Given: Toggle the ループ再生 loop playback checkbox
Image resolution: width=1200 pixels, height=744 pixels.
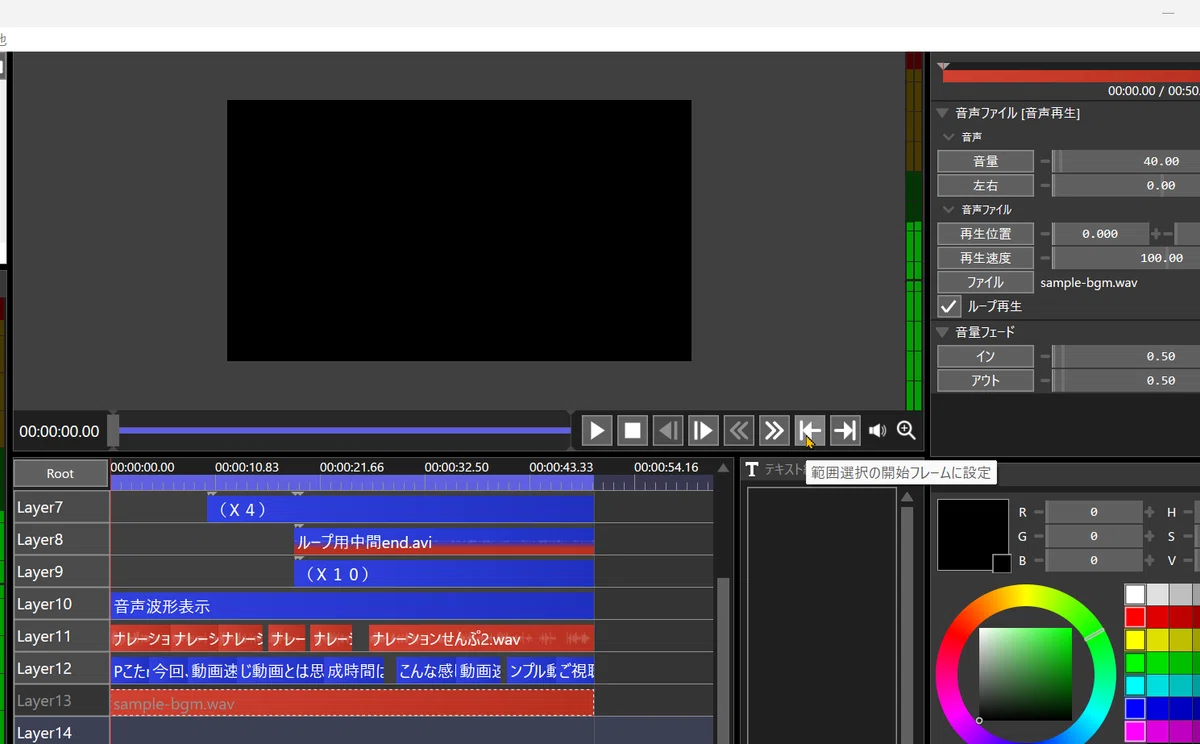Looking at the screenshot, I should click(949, 306).
